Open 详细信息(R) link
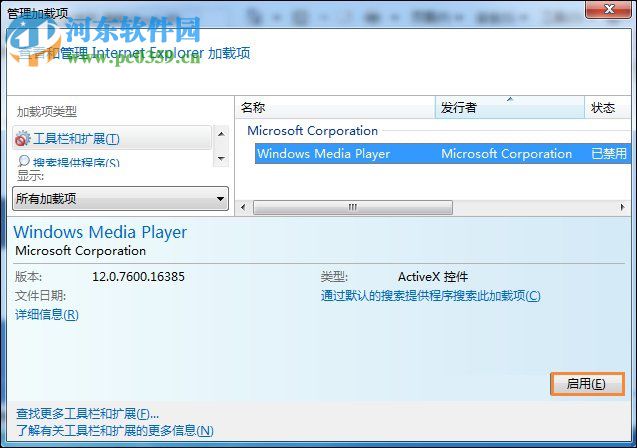The height and width of the screenshot is (448, 637). (47, 314)
